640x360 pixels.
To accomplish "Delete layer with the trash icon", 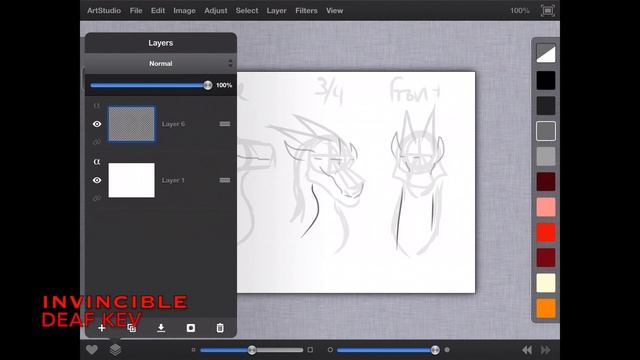I will [x=220, y=328].
